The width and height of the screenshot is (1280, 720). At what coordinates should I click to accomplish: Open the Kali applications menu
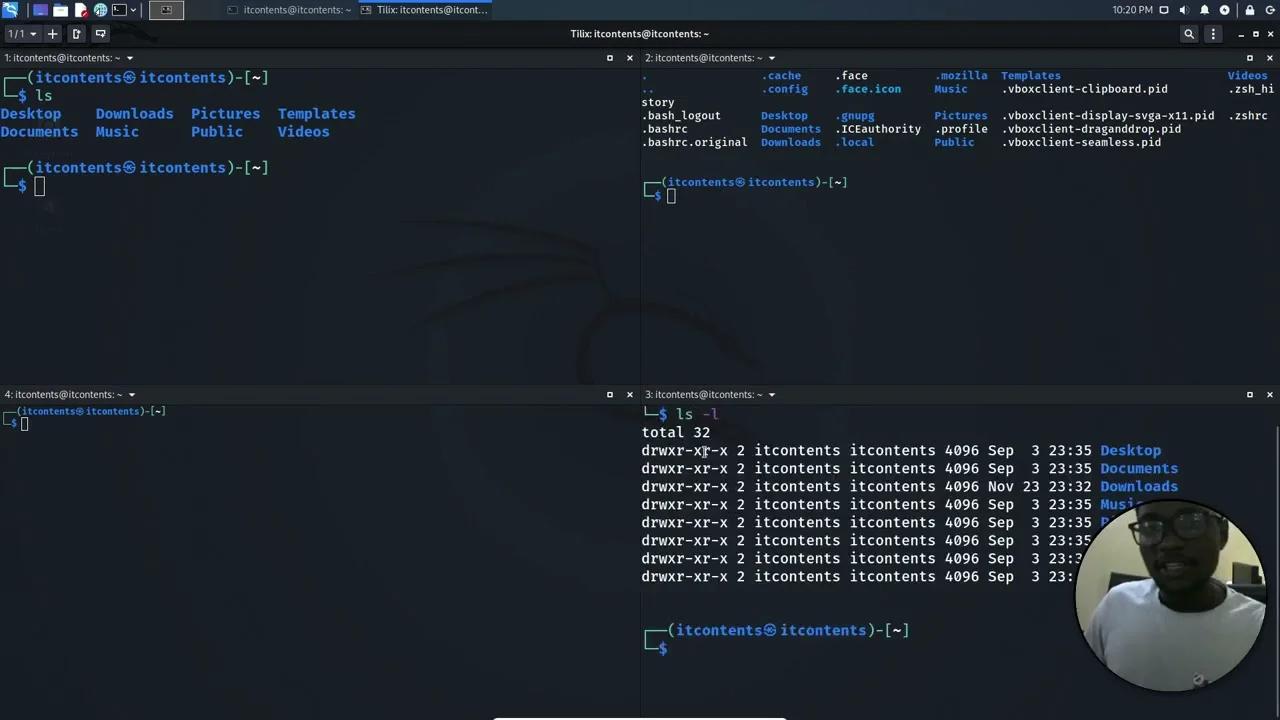(x=10, y=10)
